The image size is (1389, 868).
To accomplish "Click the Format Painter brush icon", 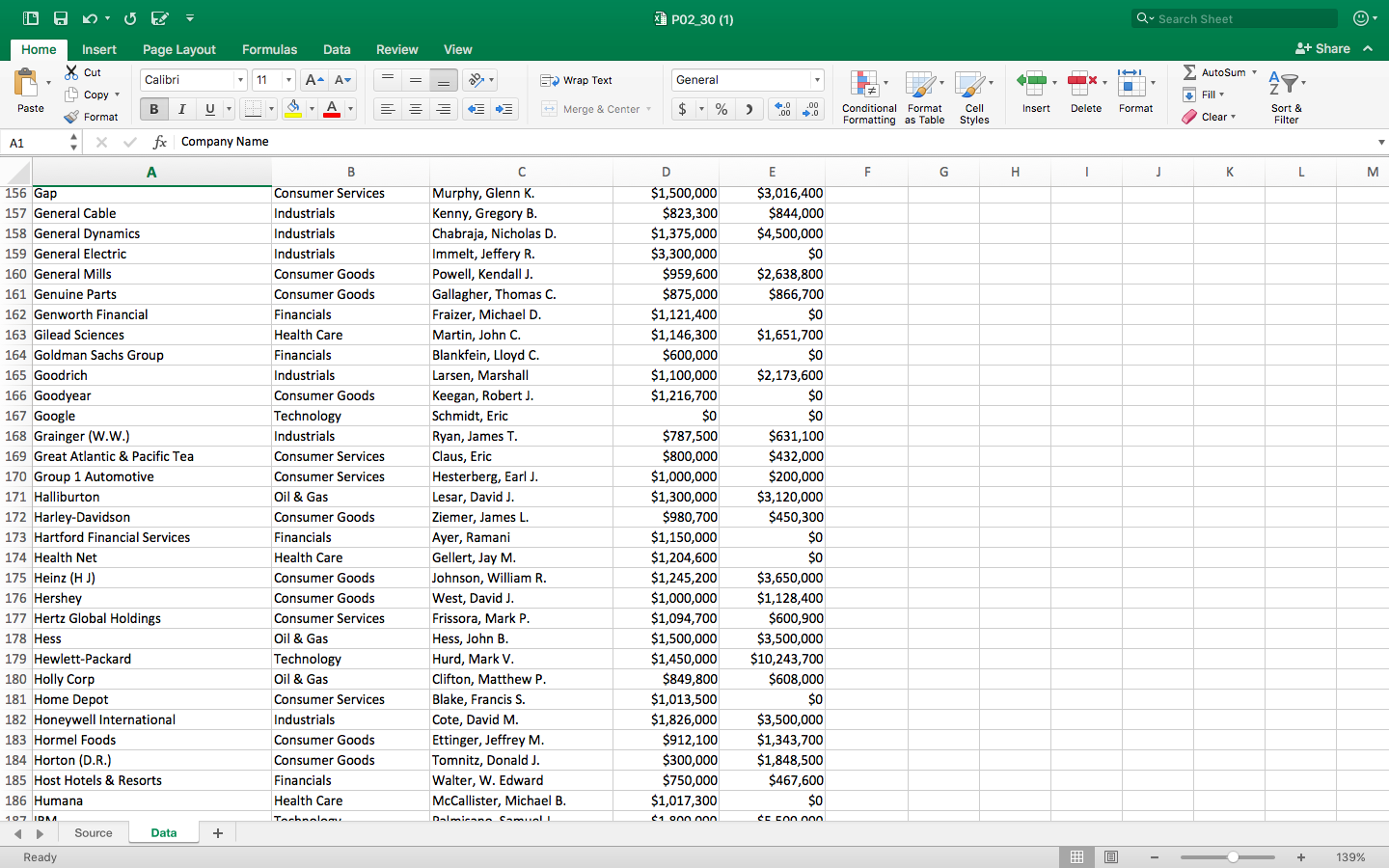I will point(71,117).
